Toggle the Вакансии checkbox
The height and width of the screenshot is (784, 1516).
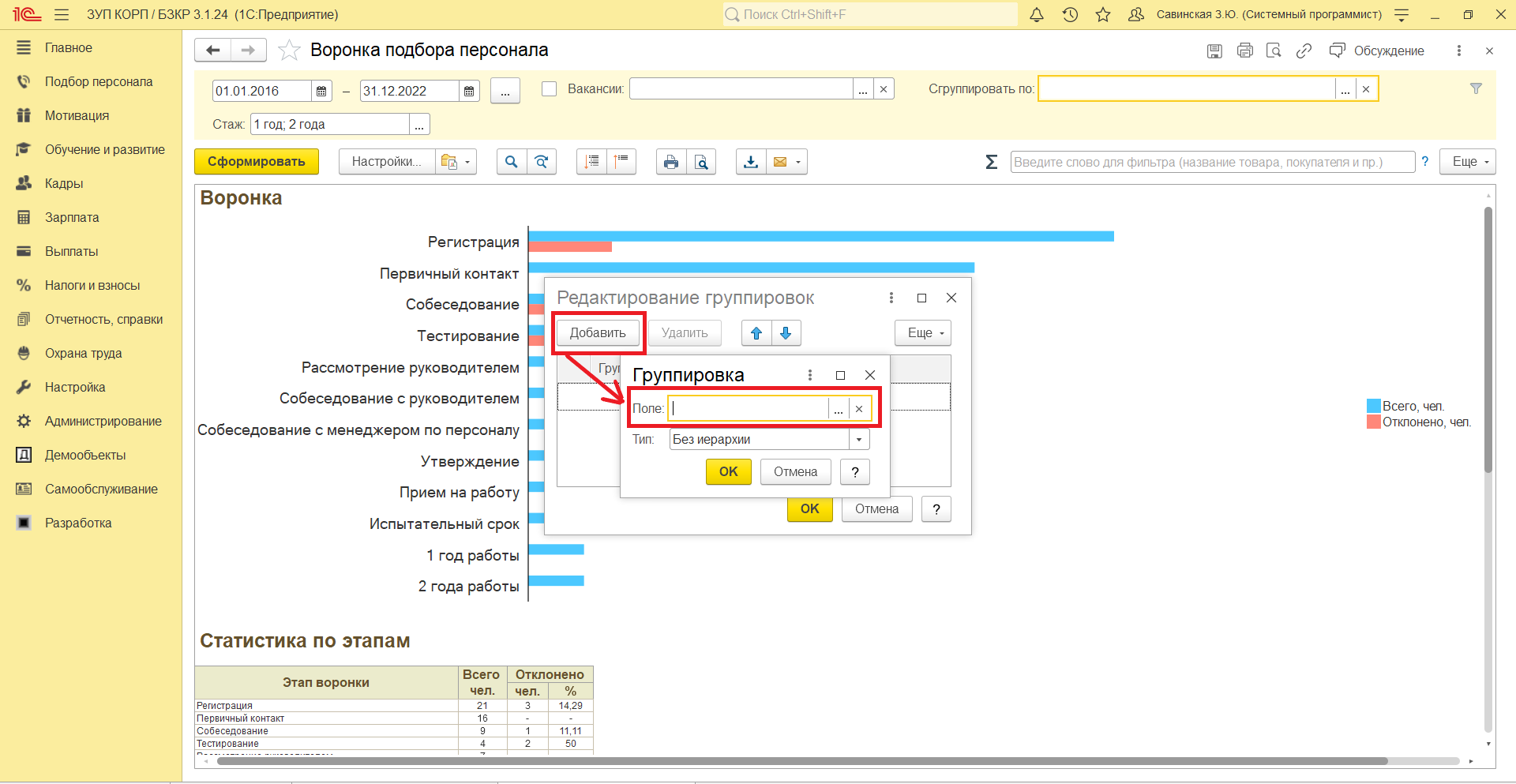pos(550,89)
